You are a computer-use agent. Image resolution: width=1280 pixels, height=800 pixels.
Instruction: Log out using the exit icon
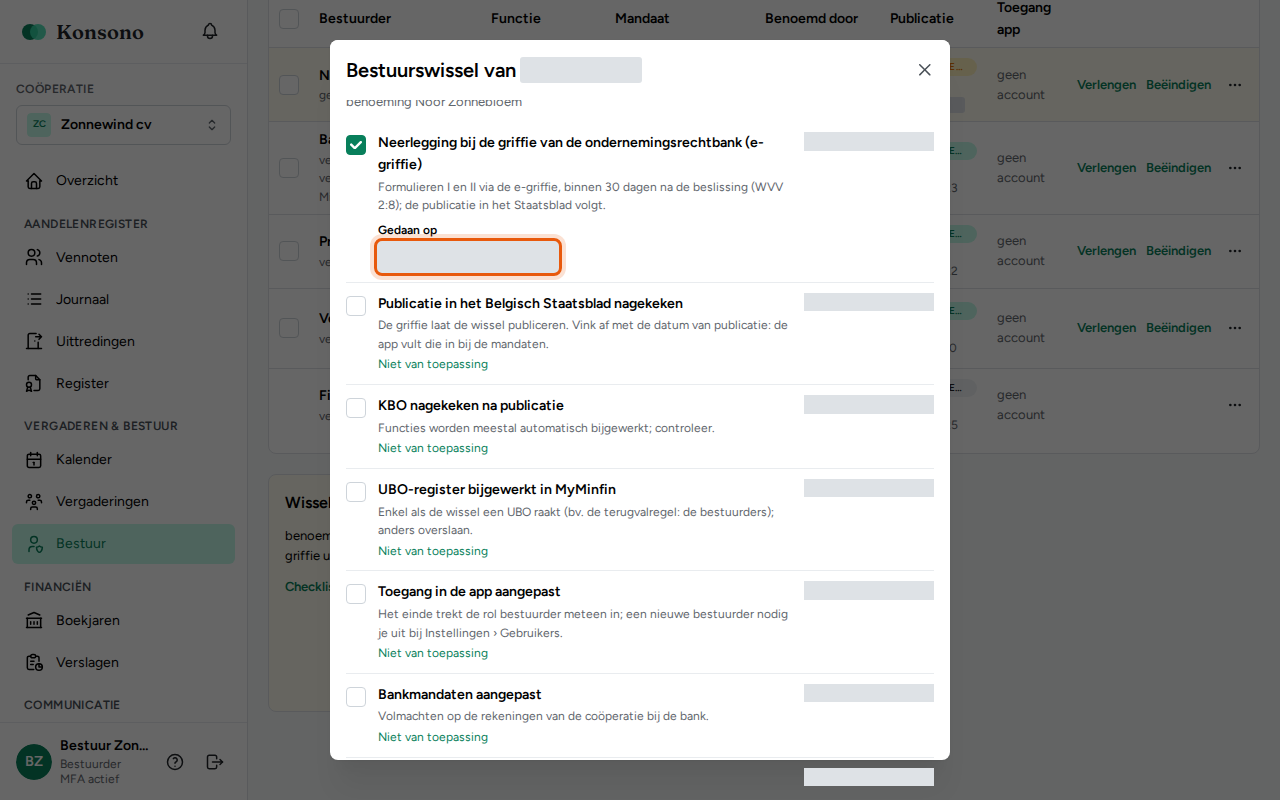(x=215, y=762)
